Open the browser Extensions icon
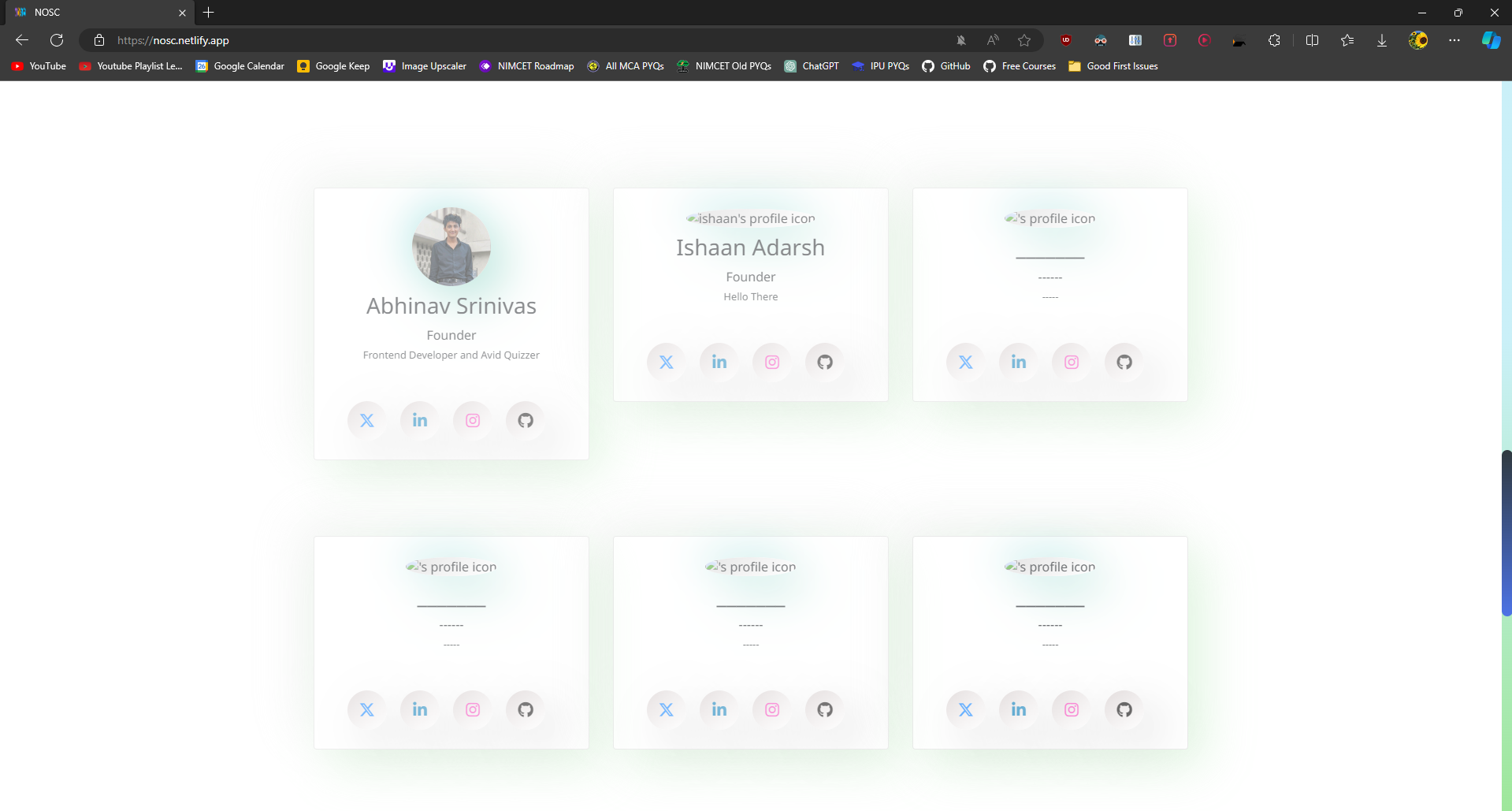 tap(1275, 40)
